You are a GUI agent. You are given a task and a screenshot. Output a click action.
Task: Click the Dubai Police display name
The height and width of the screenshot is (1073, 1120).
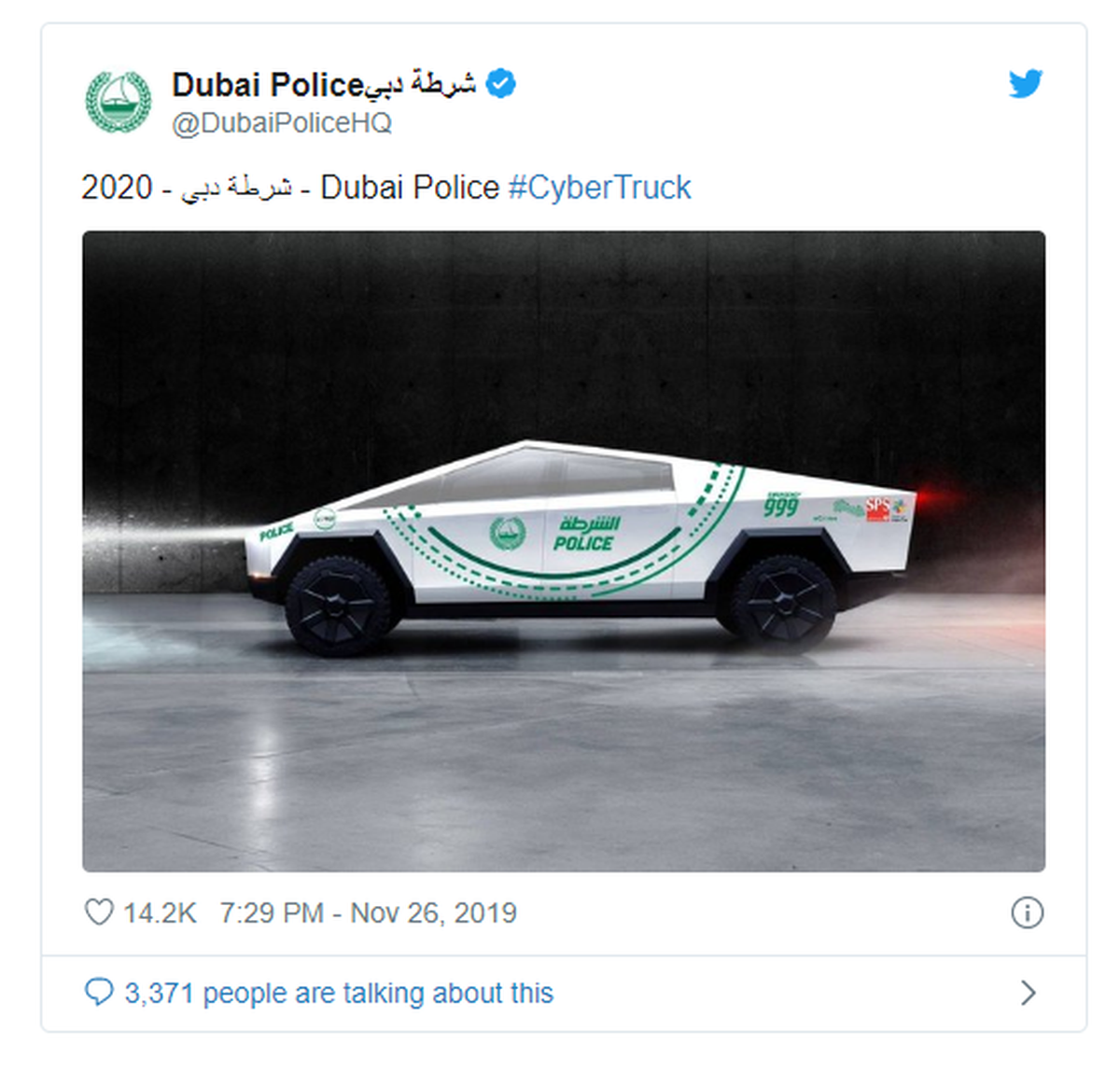[268, 85]
